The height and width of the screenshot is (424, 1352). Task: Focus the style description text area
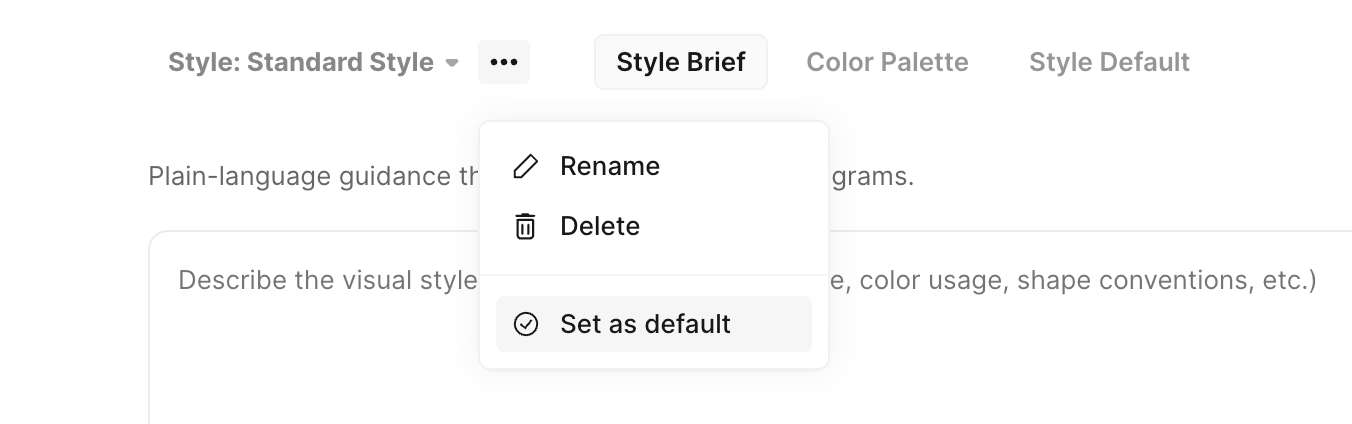(750, 328)
